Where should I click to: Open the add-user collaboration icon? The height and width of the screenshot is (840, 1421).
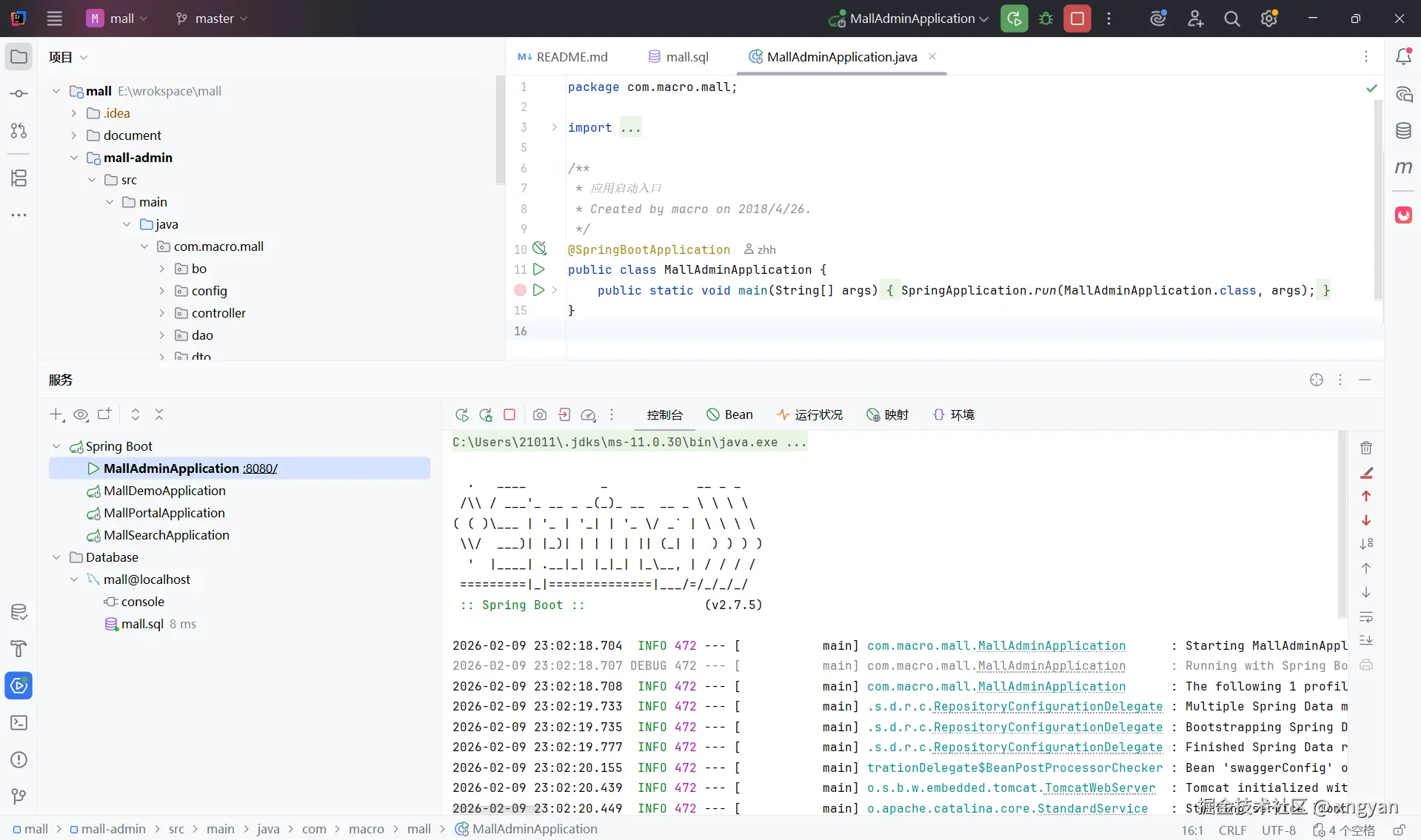click(1195, 19)
